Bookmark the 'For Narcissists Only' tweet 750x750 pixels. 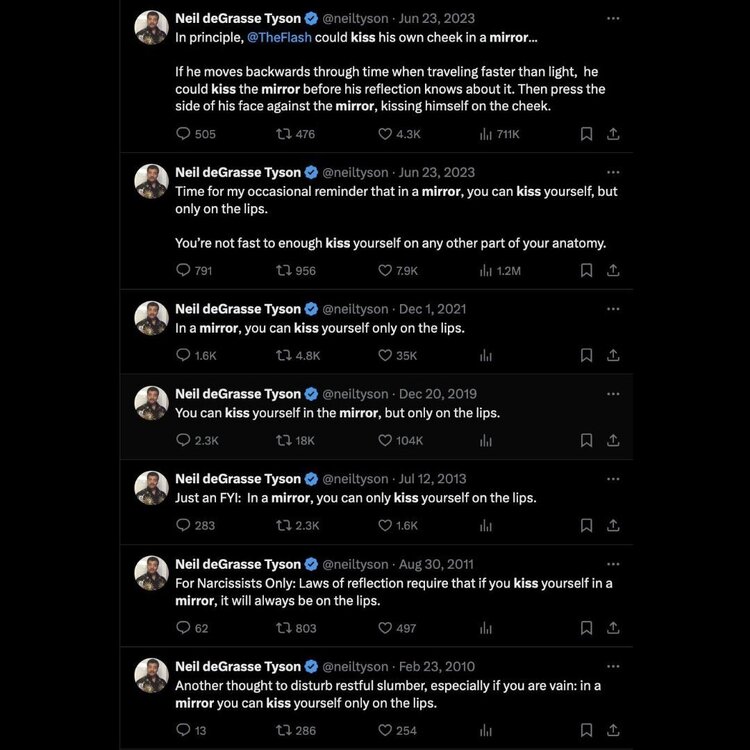tap(587, 628)
